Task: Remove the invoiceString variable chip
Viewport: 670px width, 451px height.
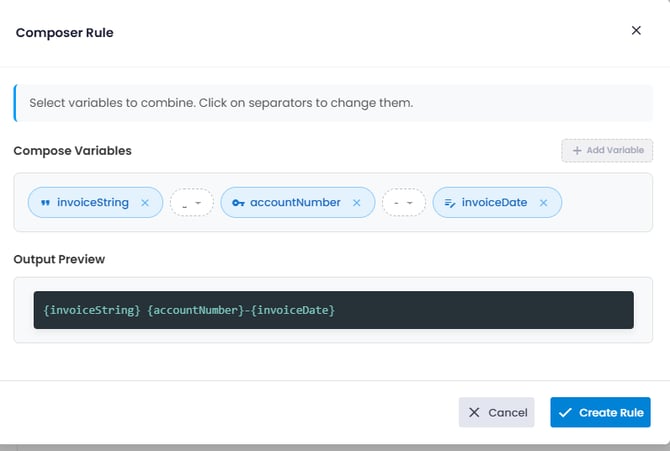Action: coord(144,203)
